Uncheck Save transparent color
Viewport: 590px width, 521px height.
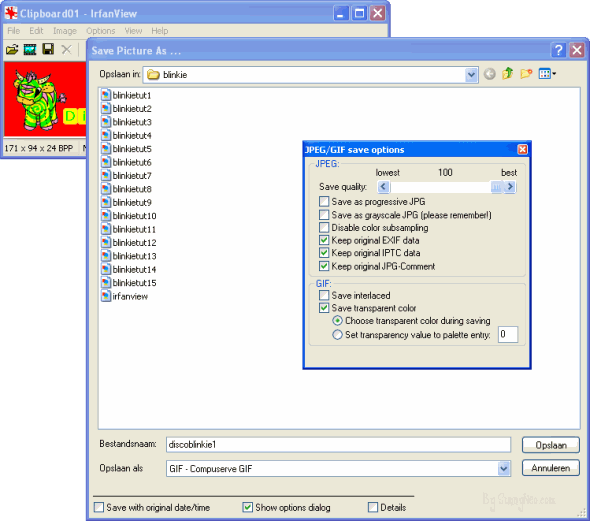(x=324, y=308)
